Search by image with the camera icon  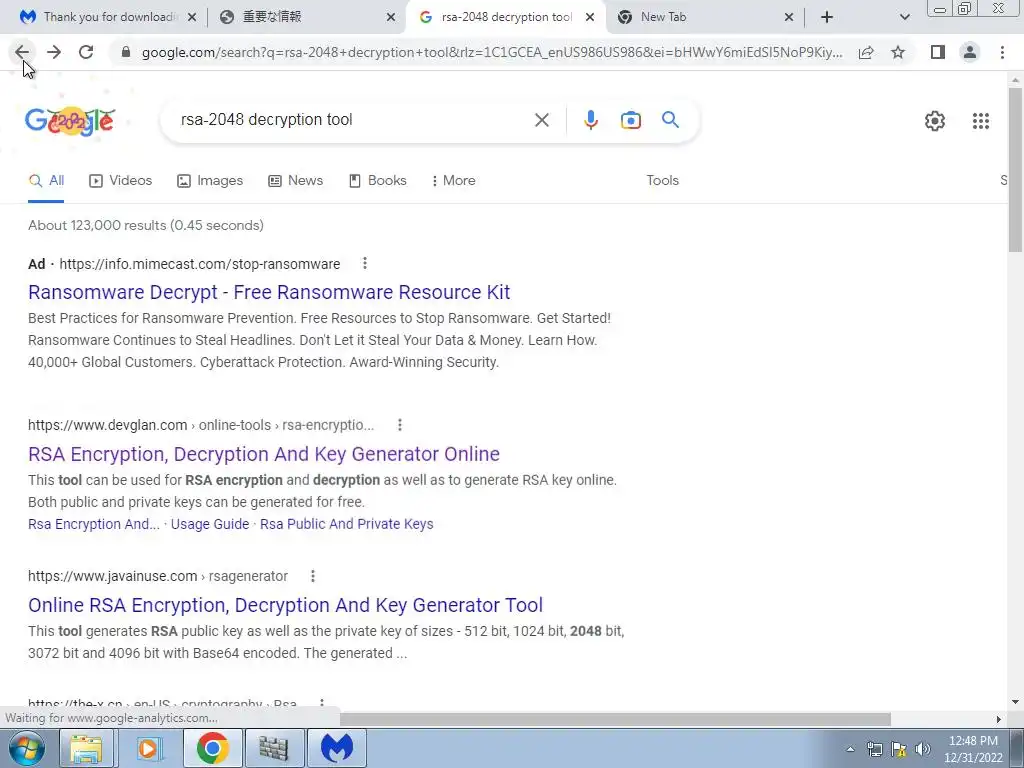(630, 120)
